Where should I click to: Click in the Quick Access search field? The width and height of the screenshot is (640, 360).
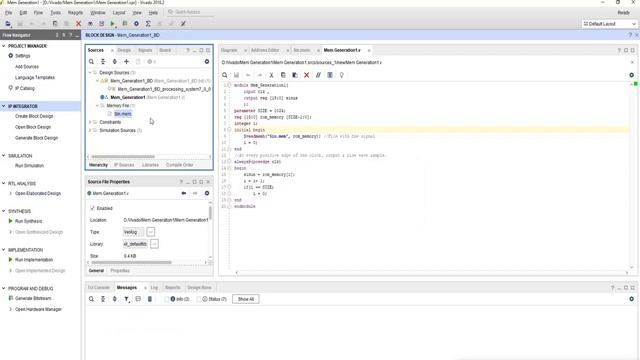pyautogui.click(x=190, y=12)
